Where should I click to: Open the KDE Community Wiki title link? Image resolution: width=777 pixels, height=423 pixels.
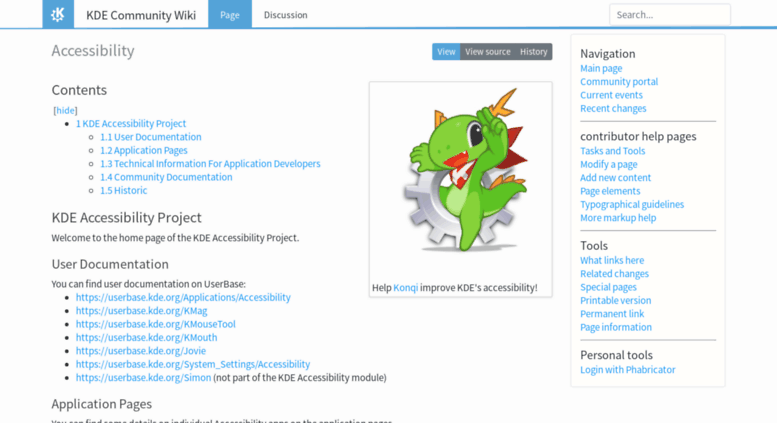point(141,15)
